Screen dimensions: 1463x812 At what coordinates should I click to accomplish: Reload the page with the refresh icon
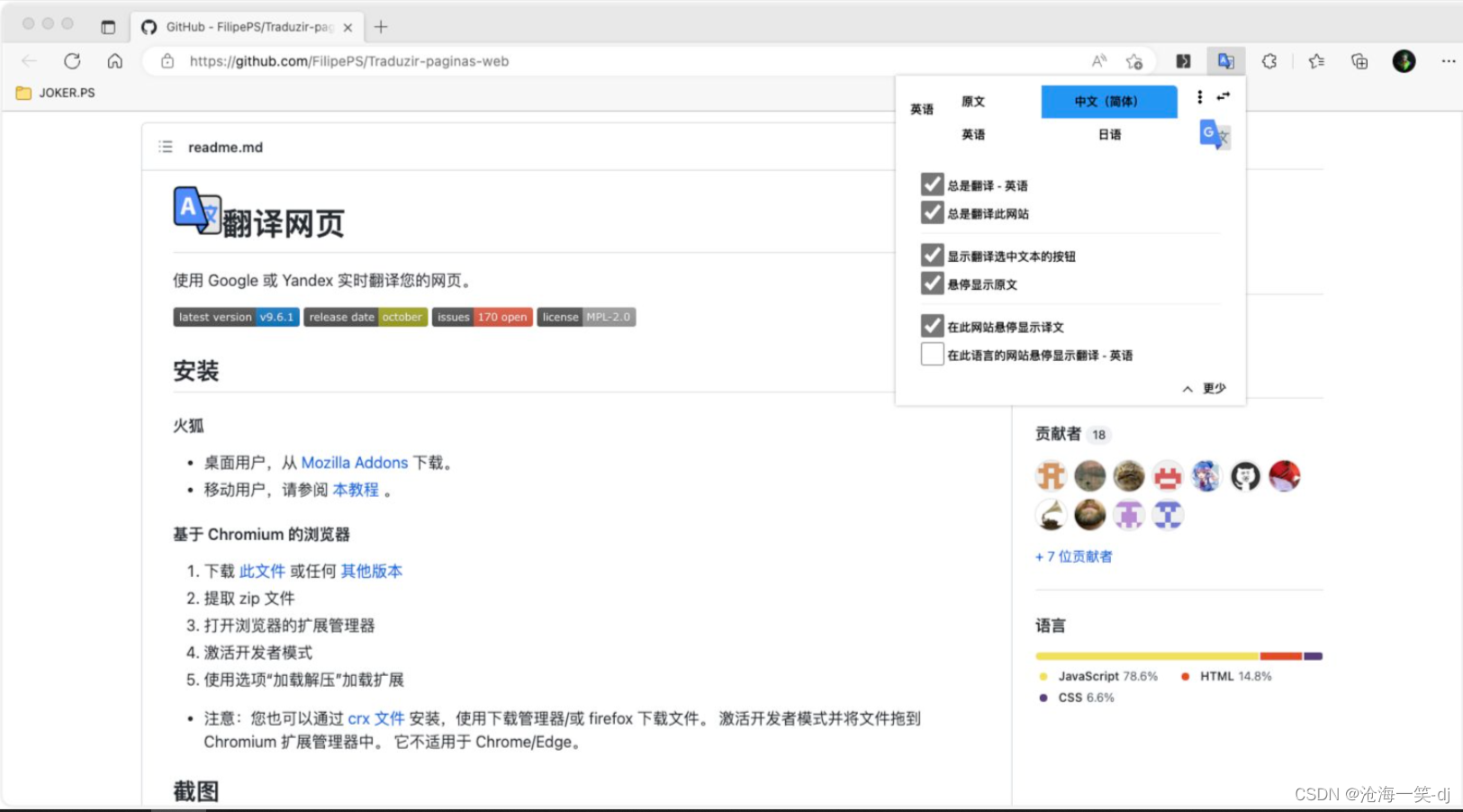72,61
